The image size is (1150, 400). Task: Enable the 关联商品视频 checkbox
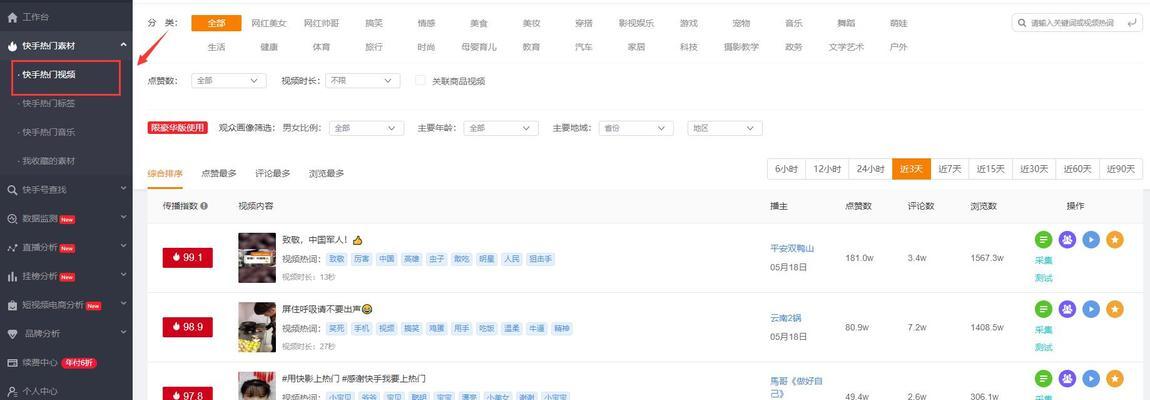(420, 81)
